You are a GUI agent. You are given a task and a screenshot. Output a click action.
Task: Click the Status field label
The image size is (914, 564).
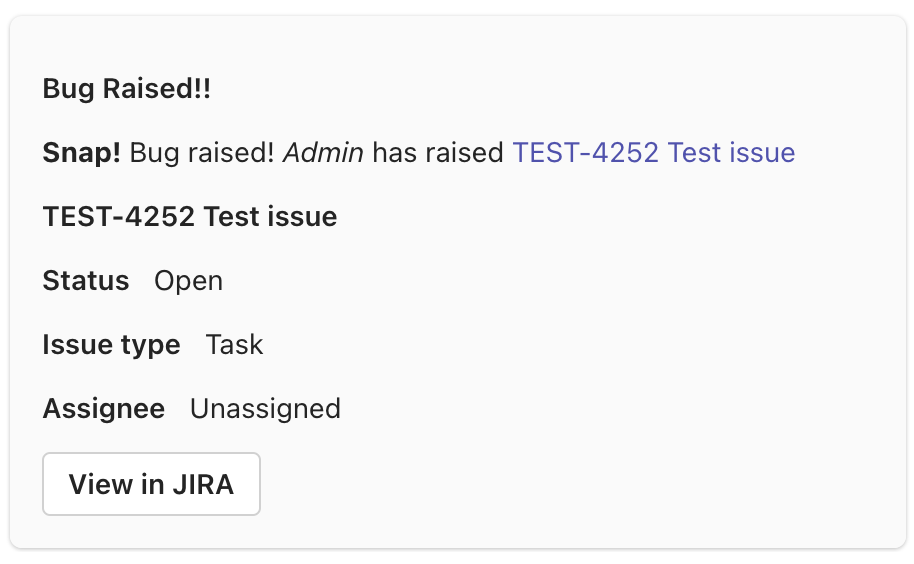pyautogui.click(x=86, y=281)
